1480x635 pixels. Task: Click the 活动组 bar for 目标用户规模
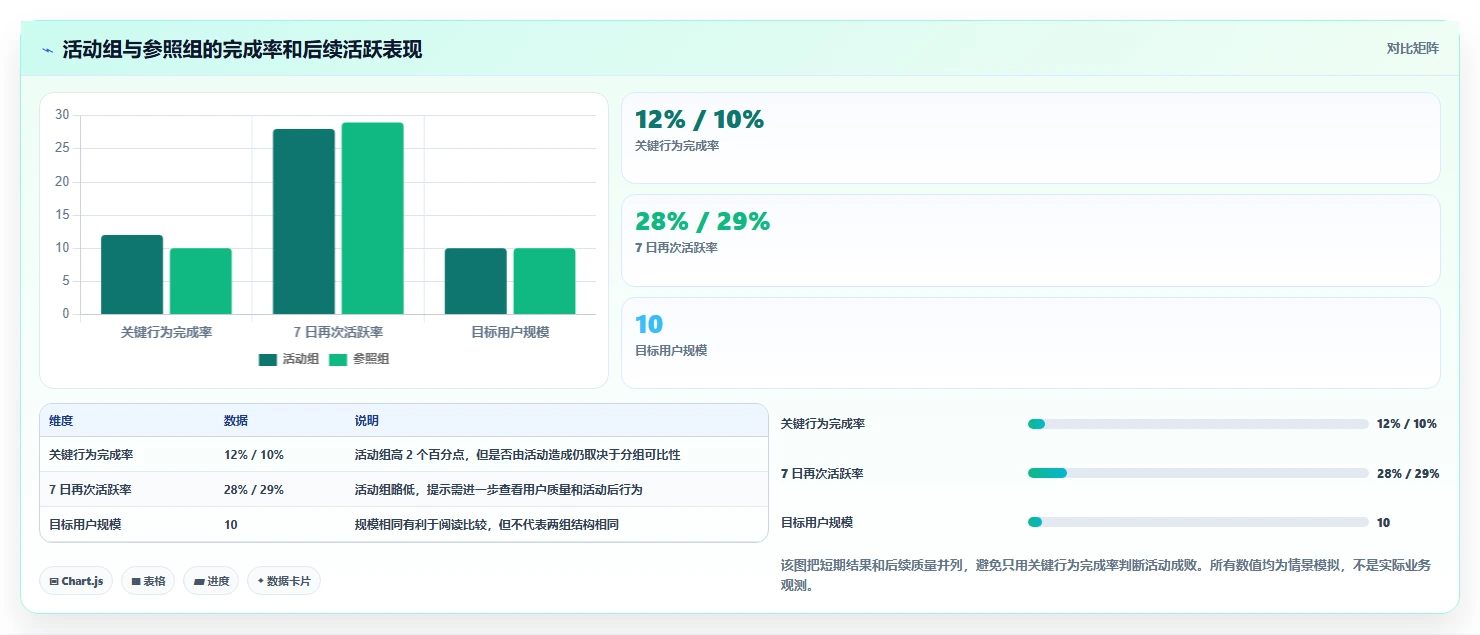(x=476, y=281)
